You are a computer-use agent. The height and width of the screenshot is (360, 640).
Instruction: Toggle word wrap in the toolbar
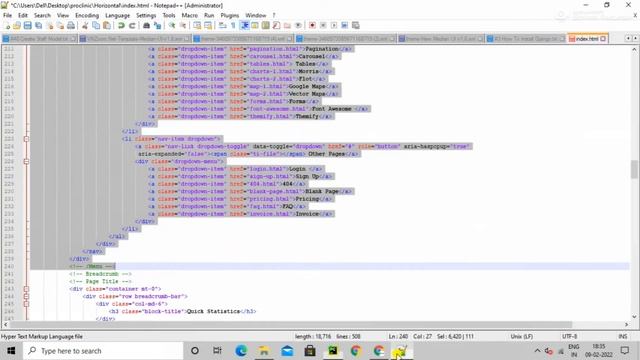[222, 26]
